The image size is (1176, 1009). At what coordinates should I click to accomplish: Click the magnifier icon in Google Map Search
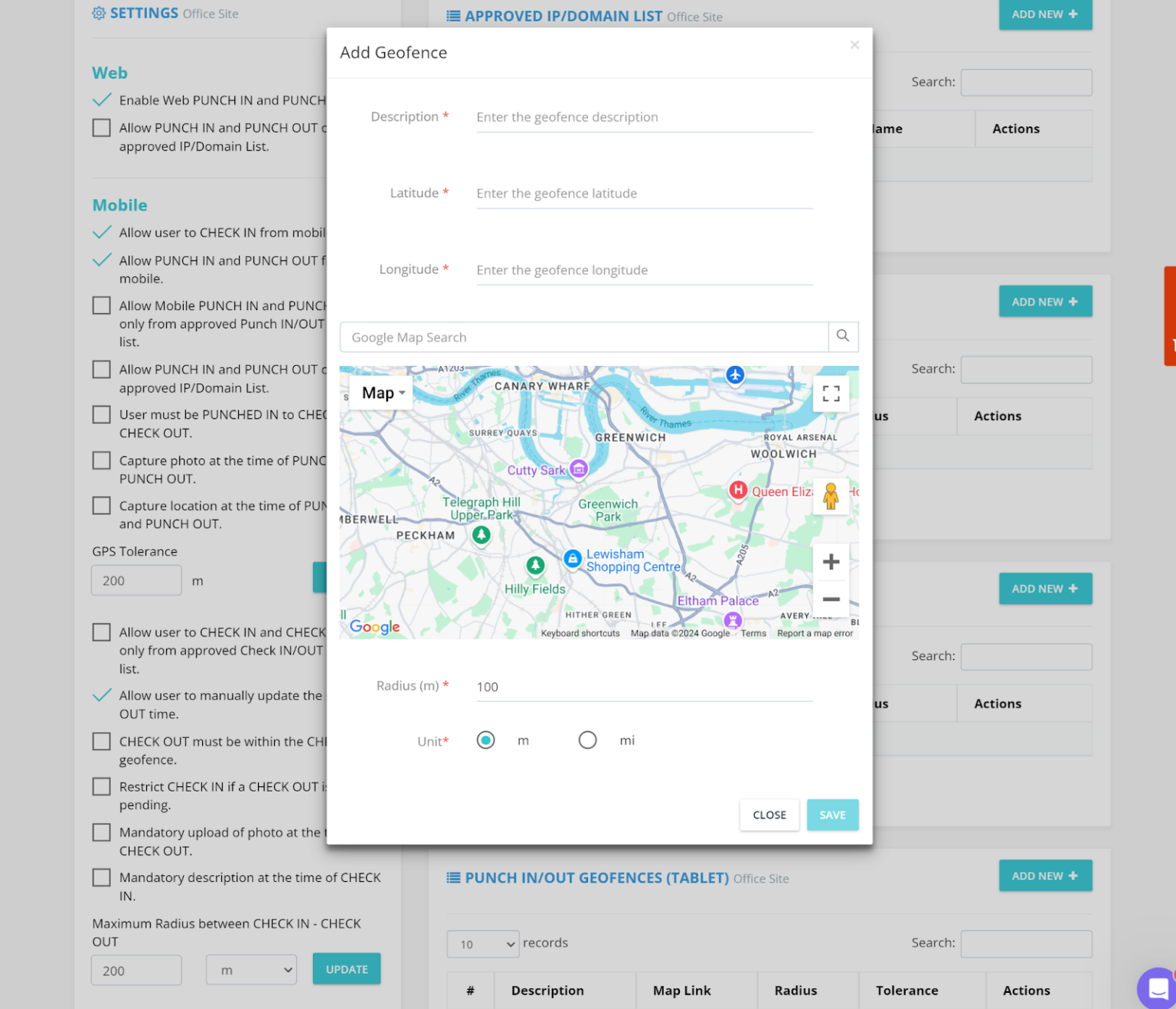coord(844,337)
